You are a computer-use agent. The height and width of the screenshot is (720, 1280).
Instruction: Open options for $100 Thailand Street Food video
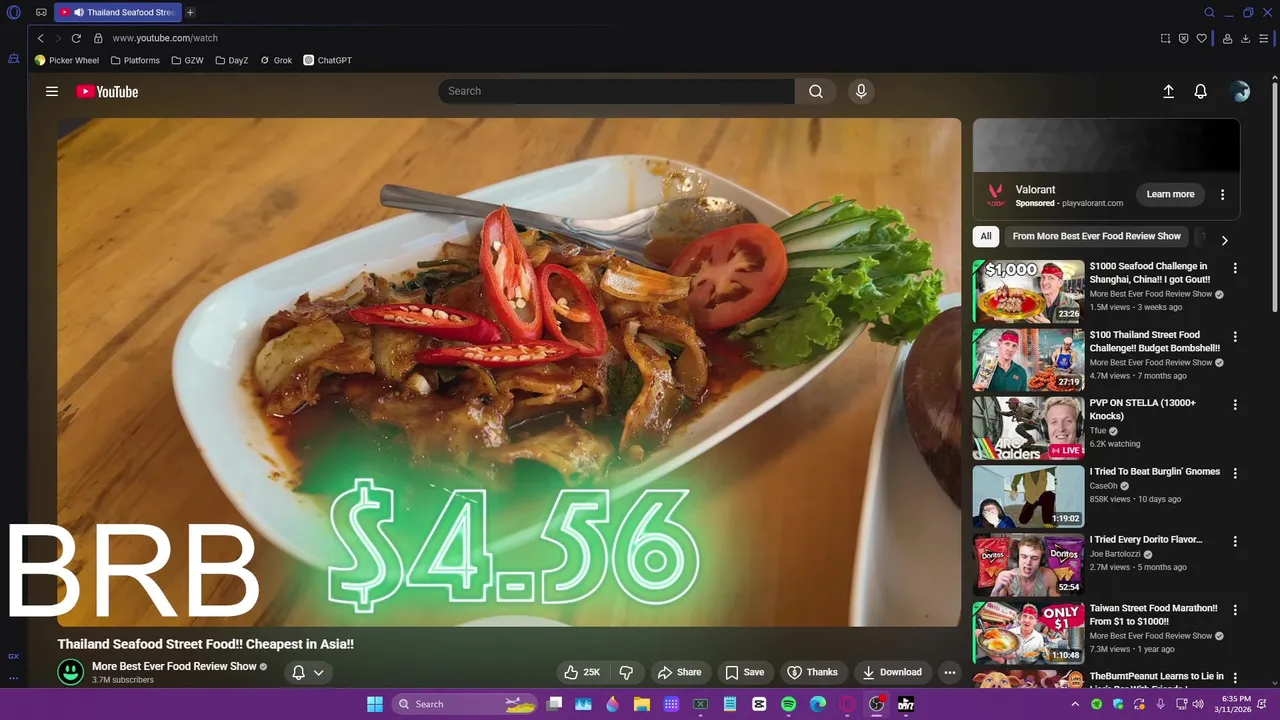[x=1235, y=337]
